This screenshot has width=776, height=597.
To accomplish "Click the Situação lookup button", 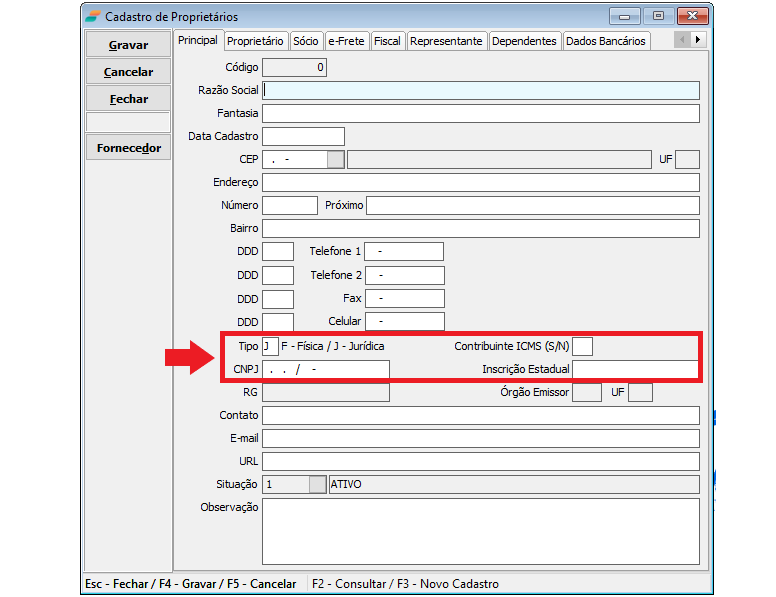I will coord(318,484).
